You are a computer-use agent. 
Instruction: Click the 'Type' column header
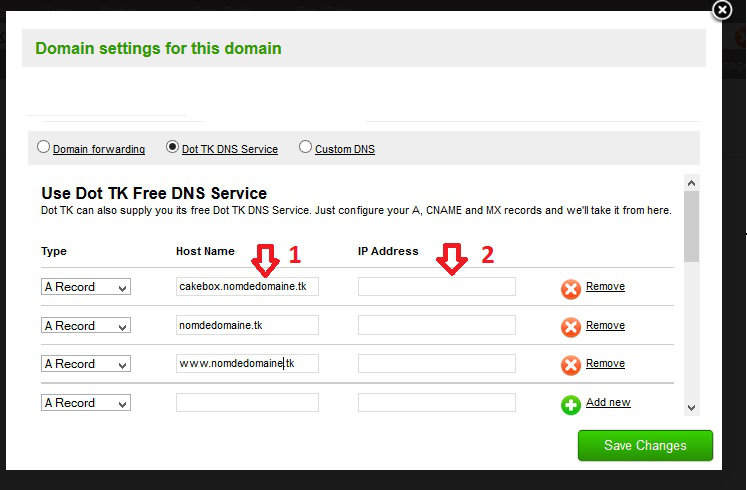coord(54,251)
